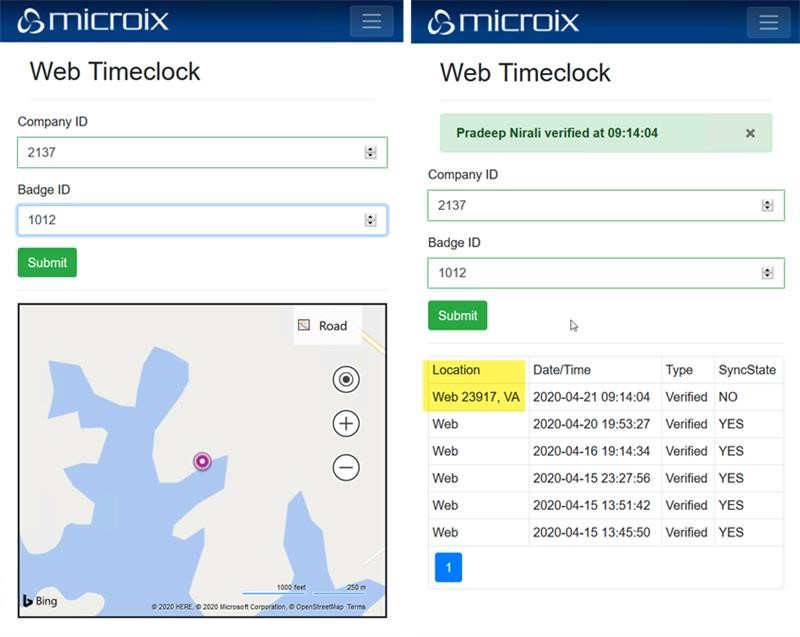Zoom in on the map
This screenshot has width=800, height=637.
(x=346, y=424)
